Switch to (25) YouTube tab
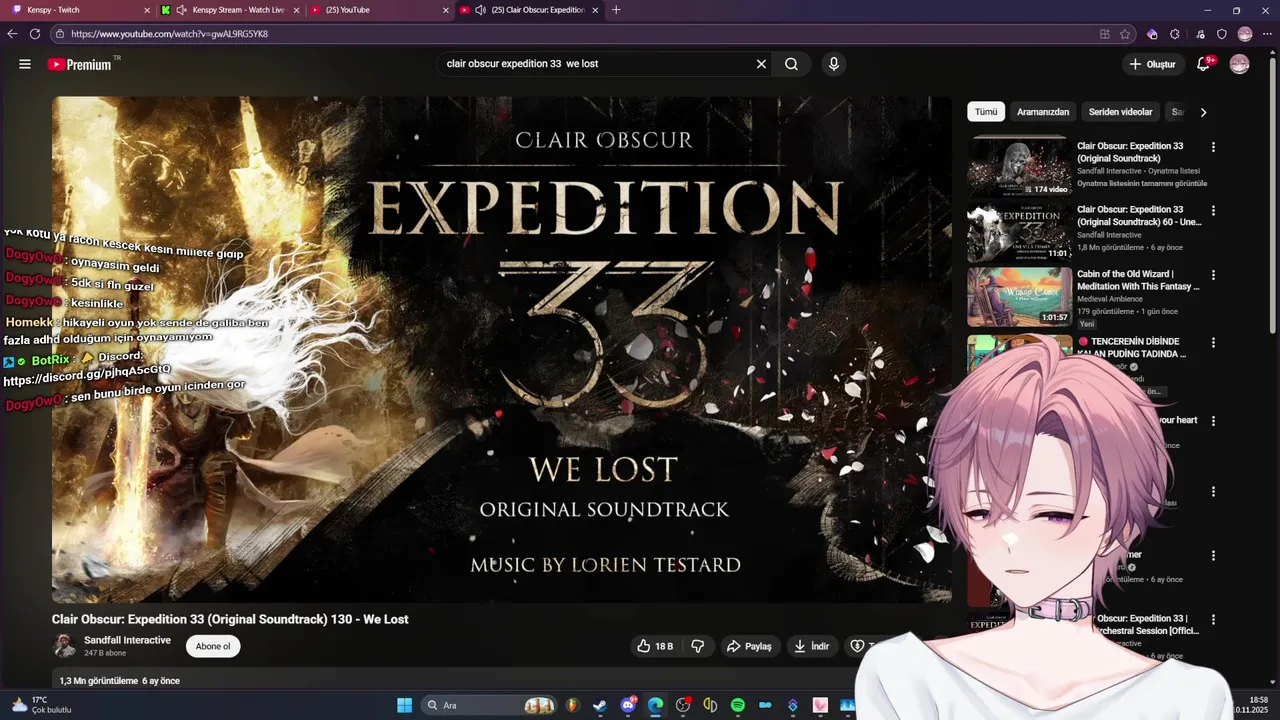 click(x=380, y=10)
